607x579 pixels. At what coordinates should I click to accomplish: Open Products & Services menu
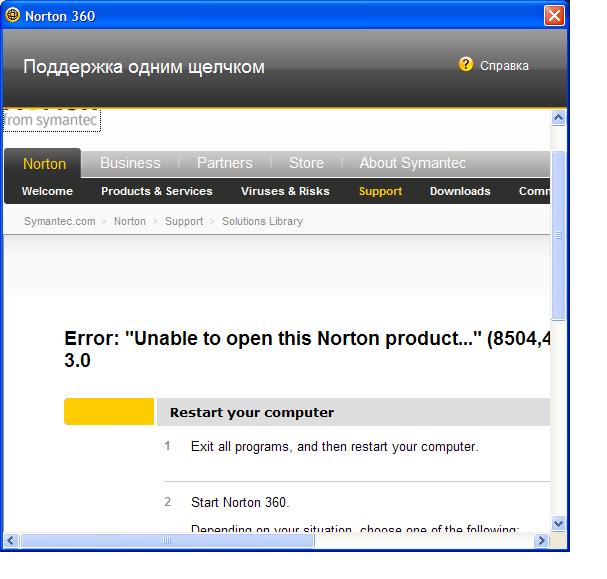157,191
